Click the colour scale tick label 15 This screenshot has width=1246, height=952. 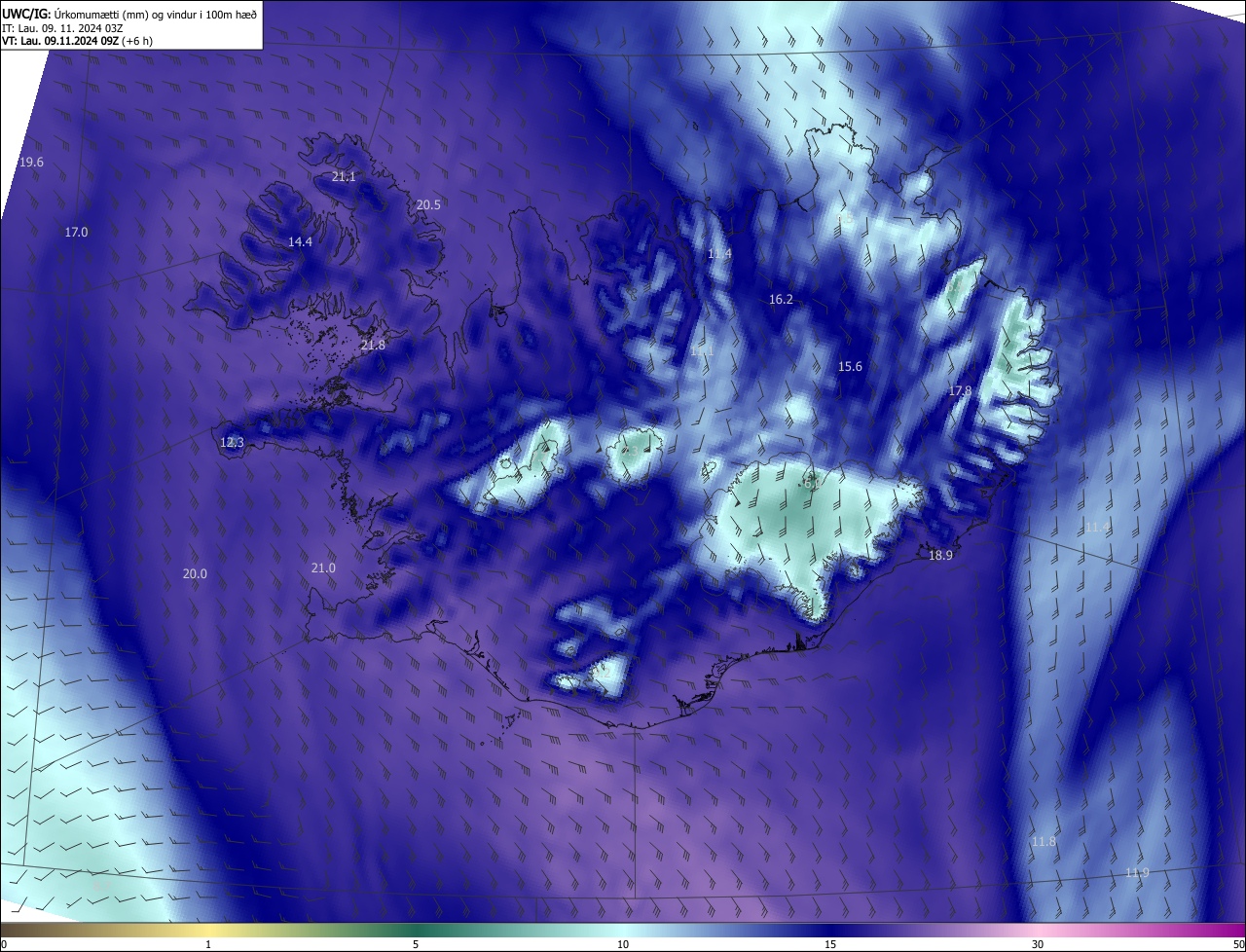(x=830, y=944)
